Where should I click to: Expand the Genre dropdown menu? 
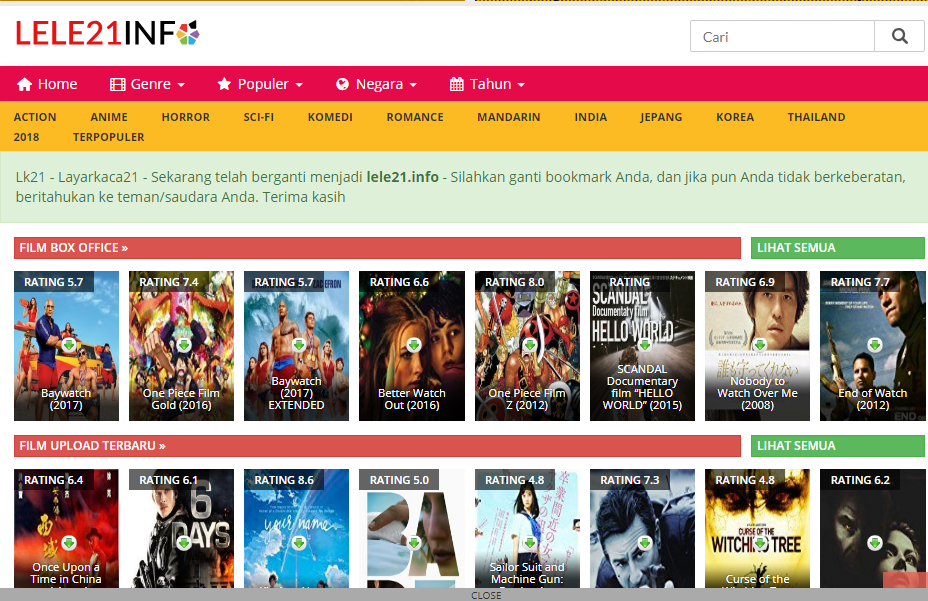(x=147, y=84)
